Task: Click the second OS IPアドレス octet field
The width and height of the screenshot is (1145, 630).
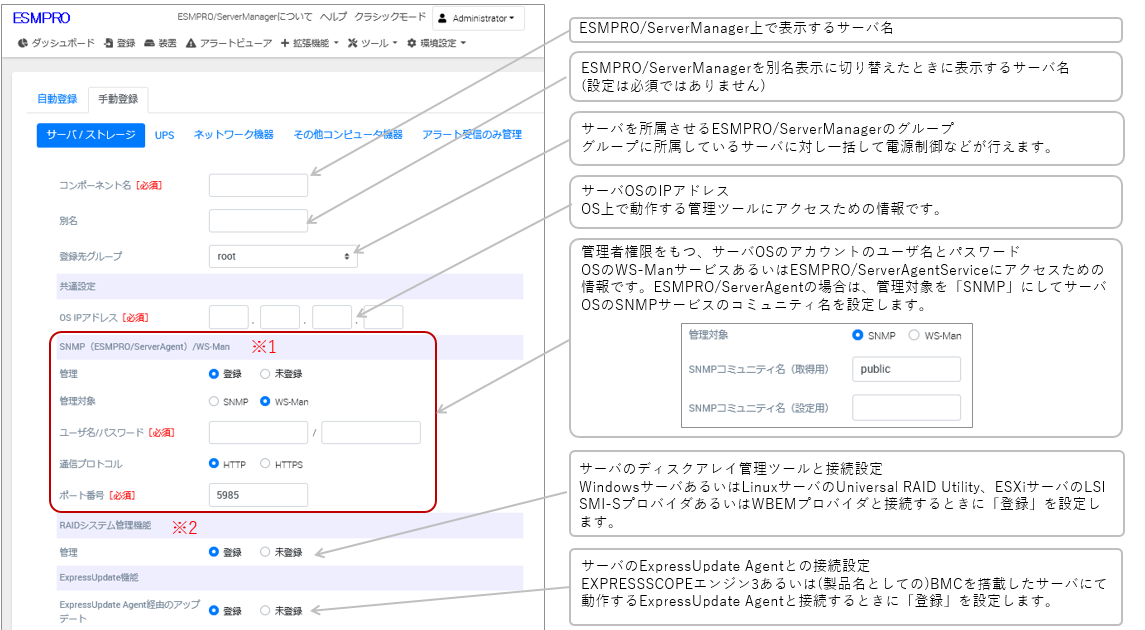Action: pyautogui.click(x=280, y=318)
